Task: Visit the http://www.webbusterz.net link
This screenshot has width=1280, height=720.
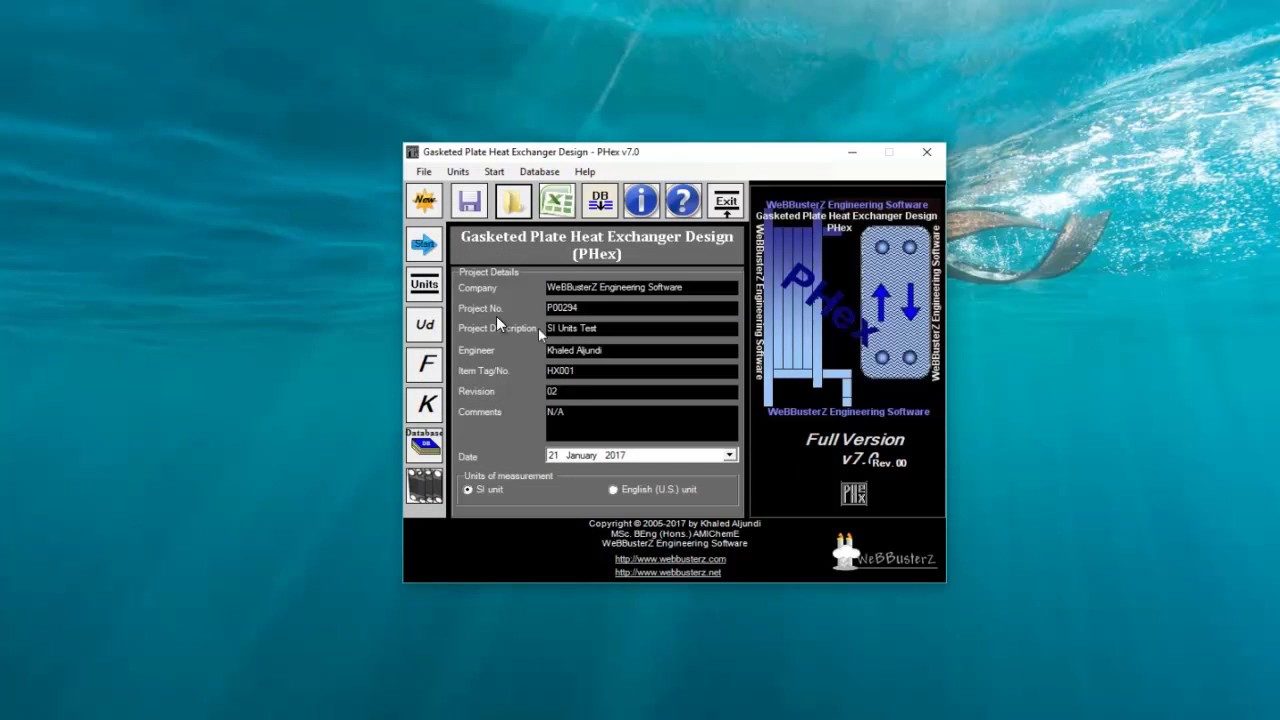Action: coord(668,572)
